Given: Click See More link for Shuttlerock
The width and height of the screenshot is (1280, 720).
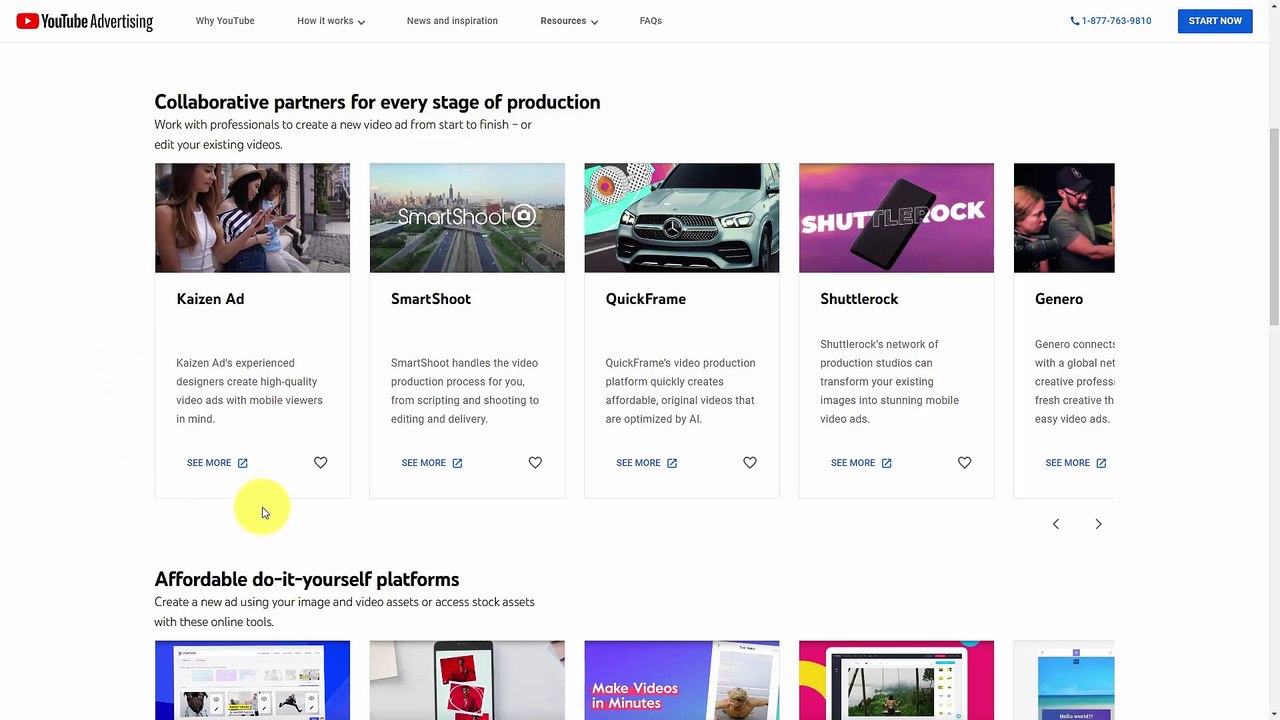Looking at the screenshot, I should [861, 463].
